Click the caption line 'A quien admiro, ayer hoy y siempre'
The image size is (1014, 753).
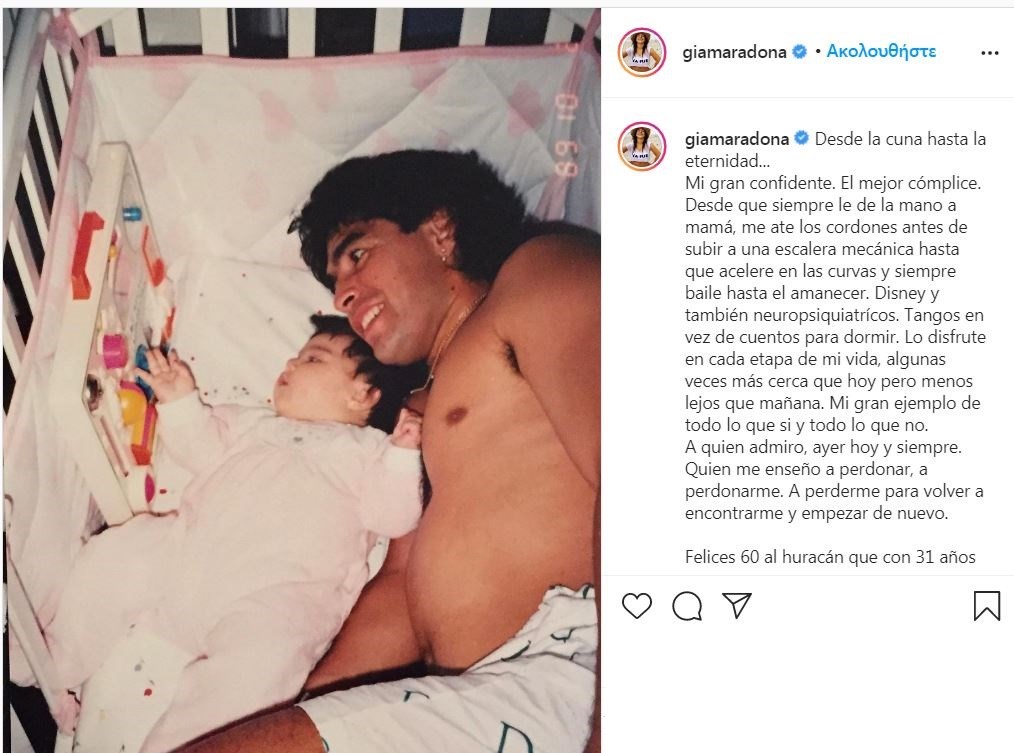point(823,447)
